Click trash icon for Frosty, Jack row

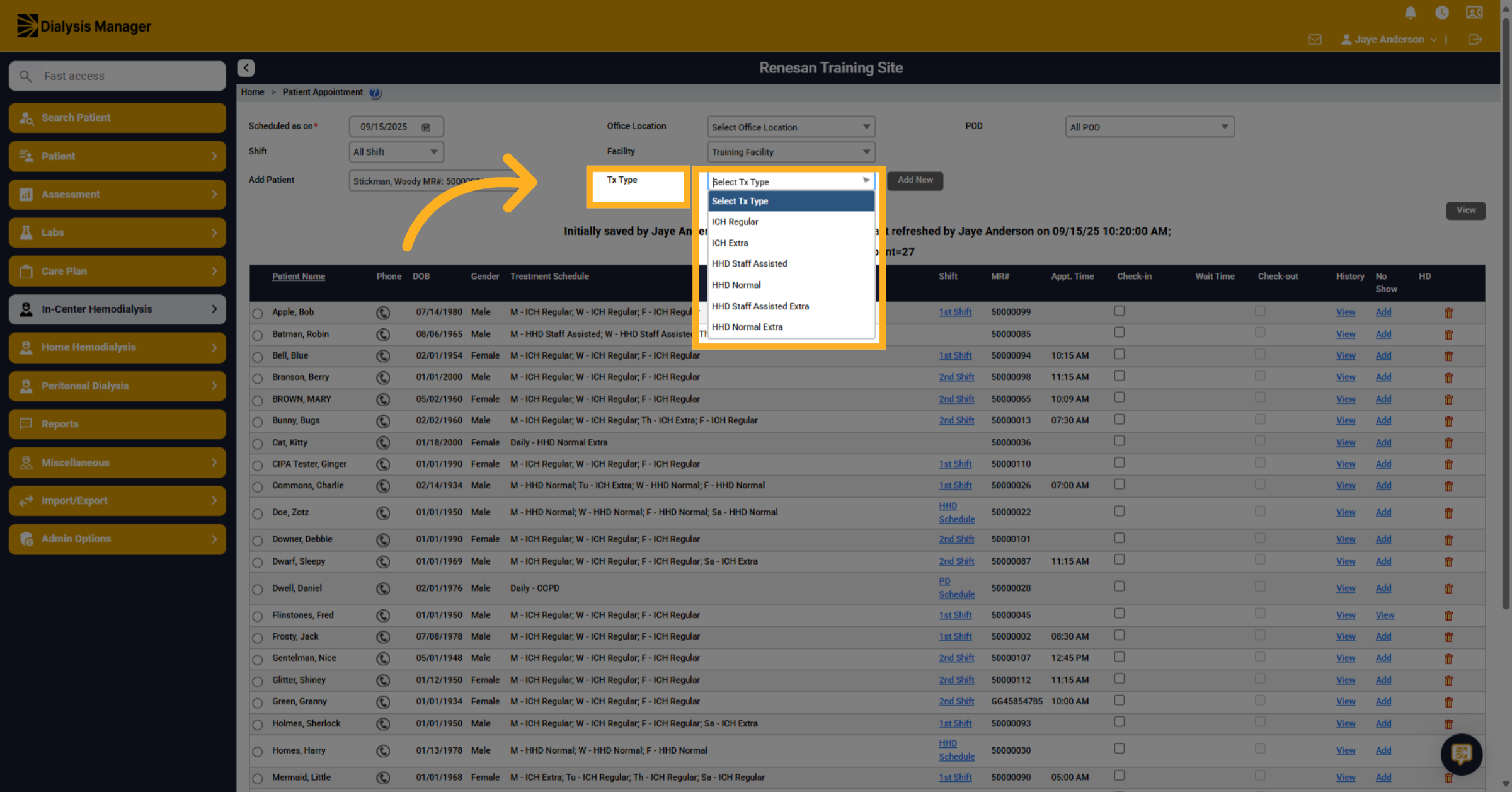(1448, 637)
